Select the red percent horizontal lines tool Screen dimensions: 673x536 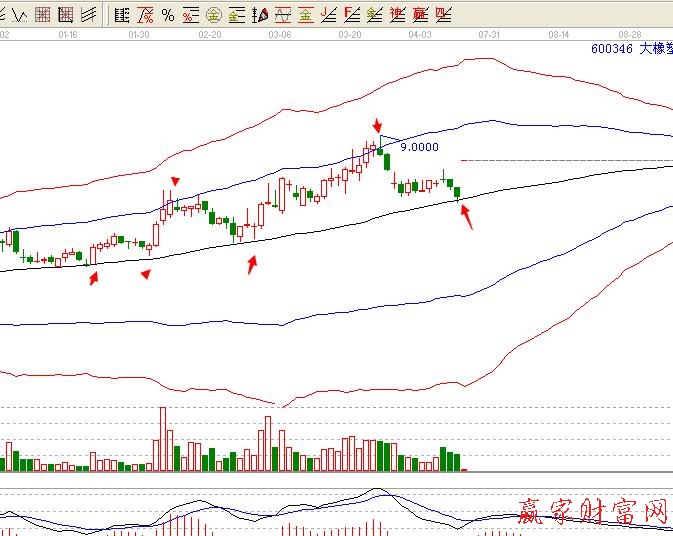point(191,15)
